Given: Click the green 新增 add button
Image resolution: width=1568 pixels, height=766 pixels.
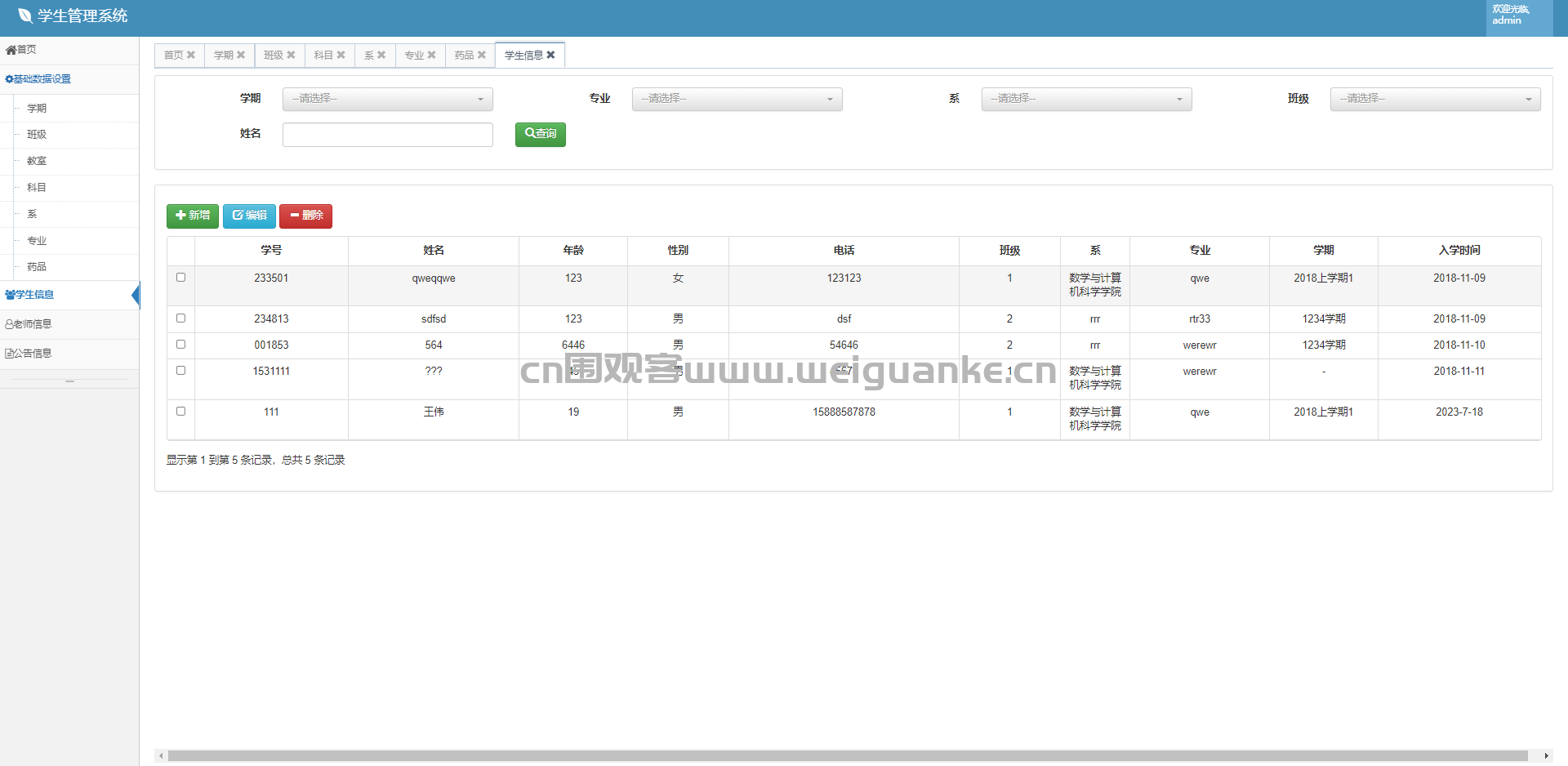Looking at the screenshot, I should coord(192,216).
